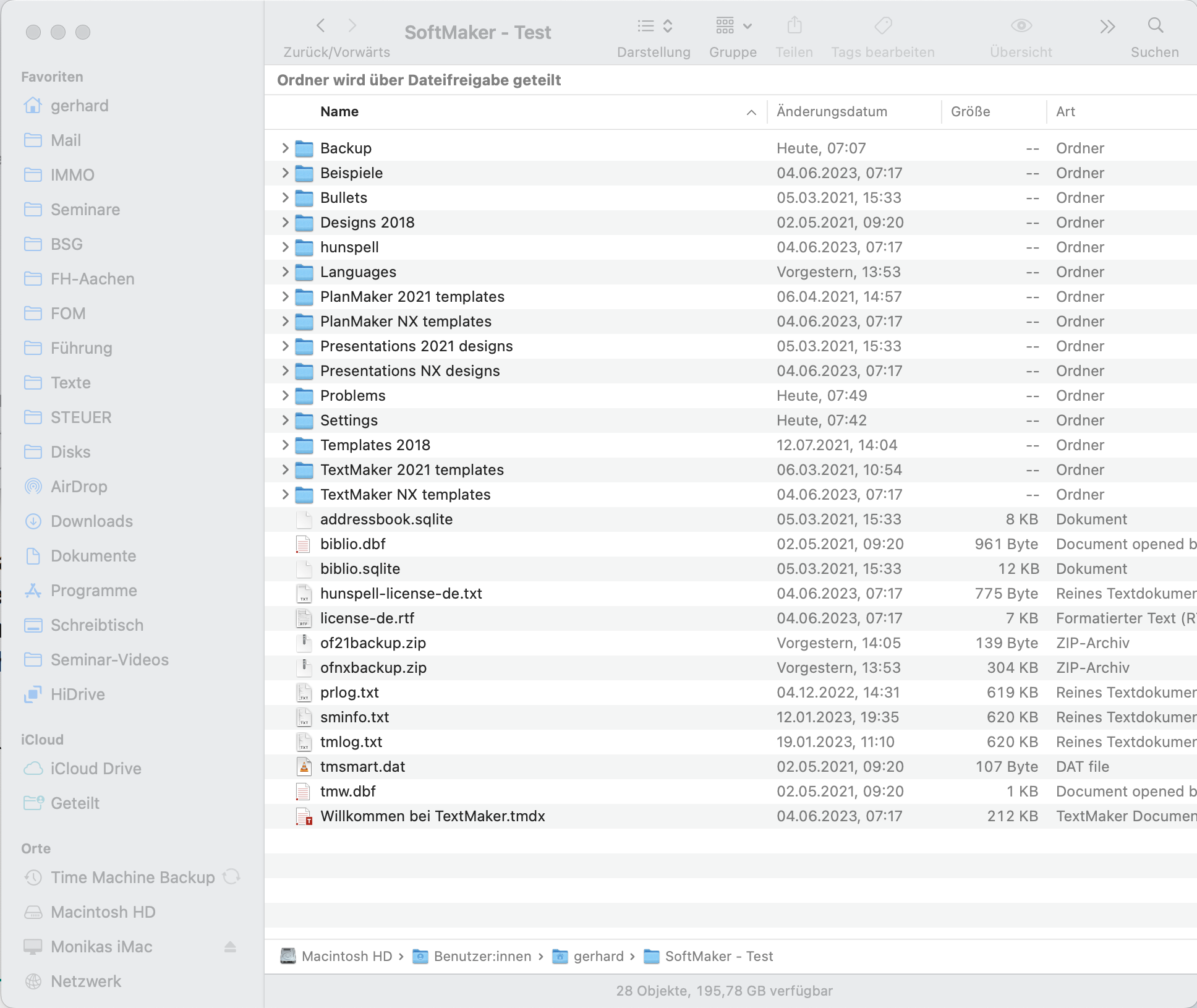Go back using the back arrow
The image size is (1197, 1008).
[320, 26]
